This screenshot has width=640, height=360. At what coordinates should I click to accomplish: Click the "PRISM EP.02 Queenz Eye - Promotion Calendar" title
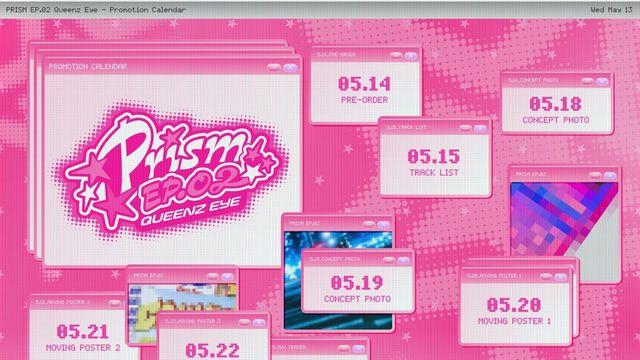[x=96, y=9]
